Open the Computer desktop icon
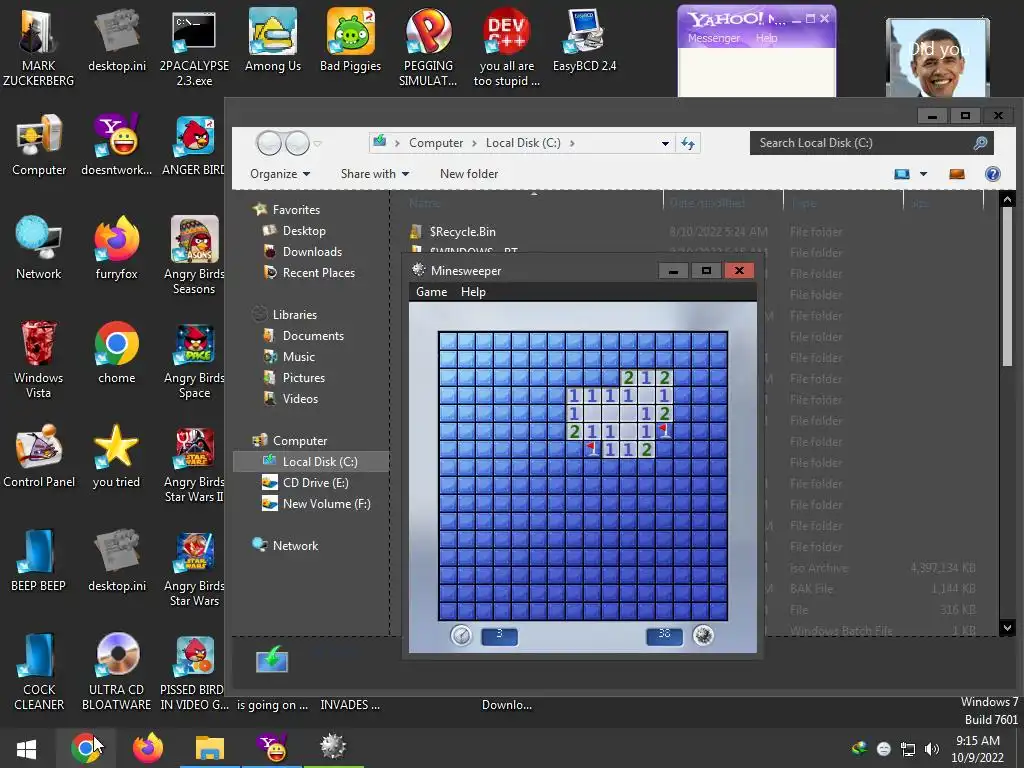 (x=39, y=145)
